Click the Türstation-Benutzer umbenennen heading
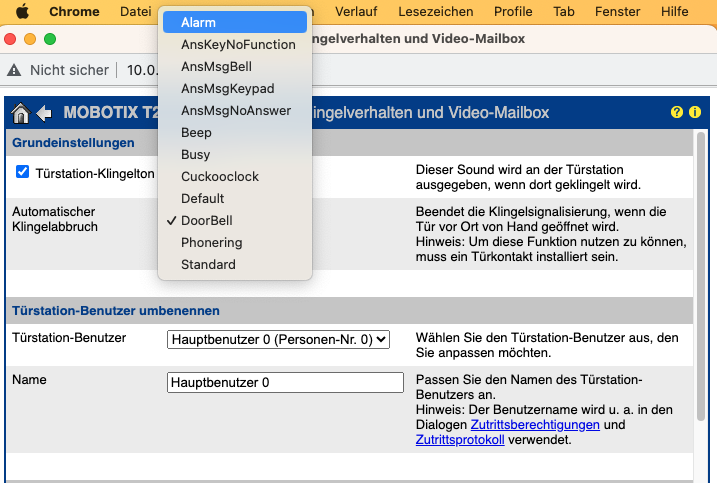The image size is (717, 483). [116, 311]
